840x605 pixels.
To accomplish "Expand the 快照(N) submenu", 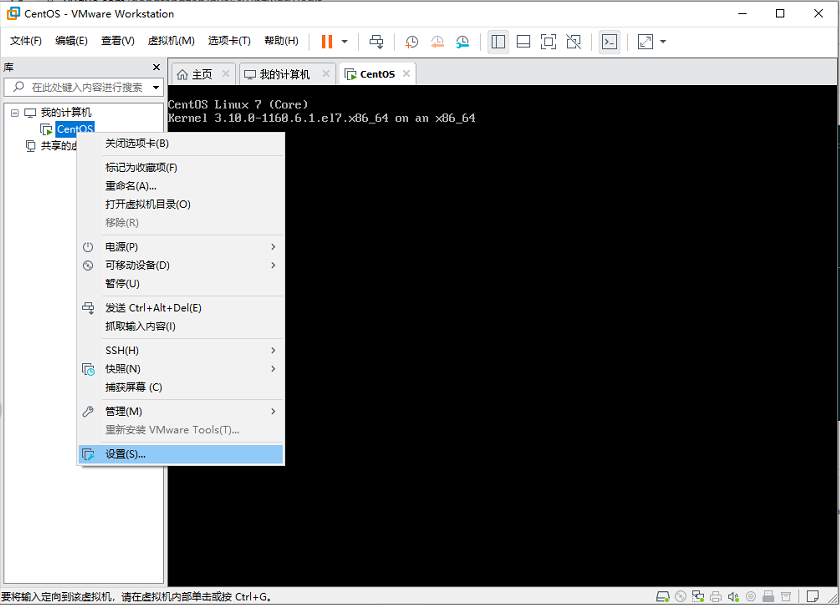I will (x=181, y=369).
